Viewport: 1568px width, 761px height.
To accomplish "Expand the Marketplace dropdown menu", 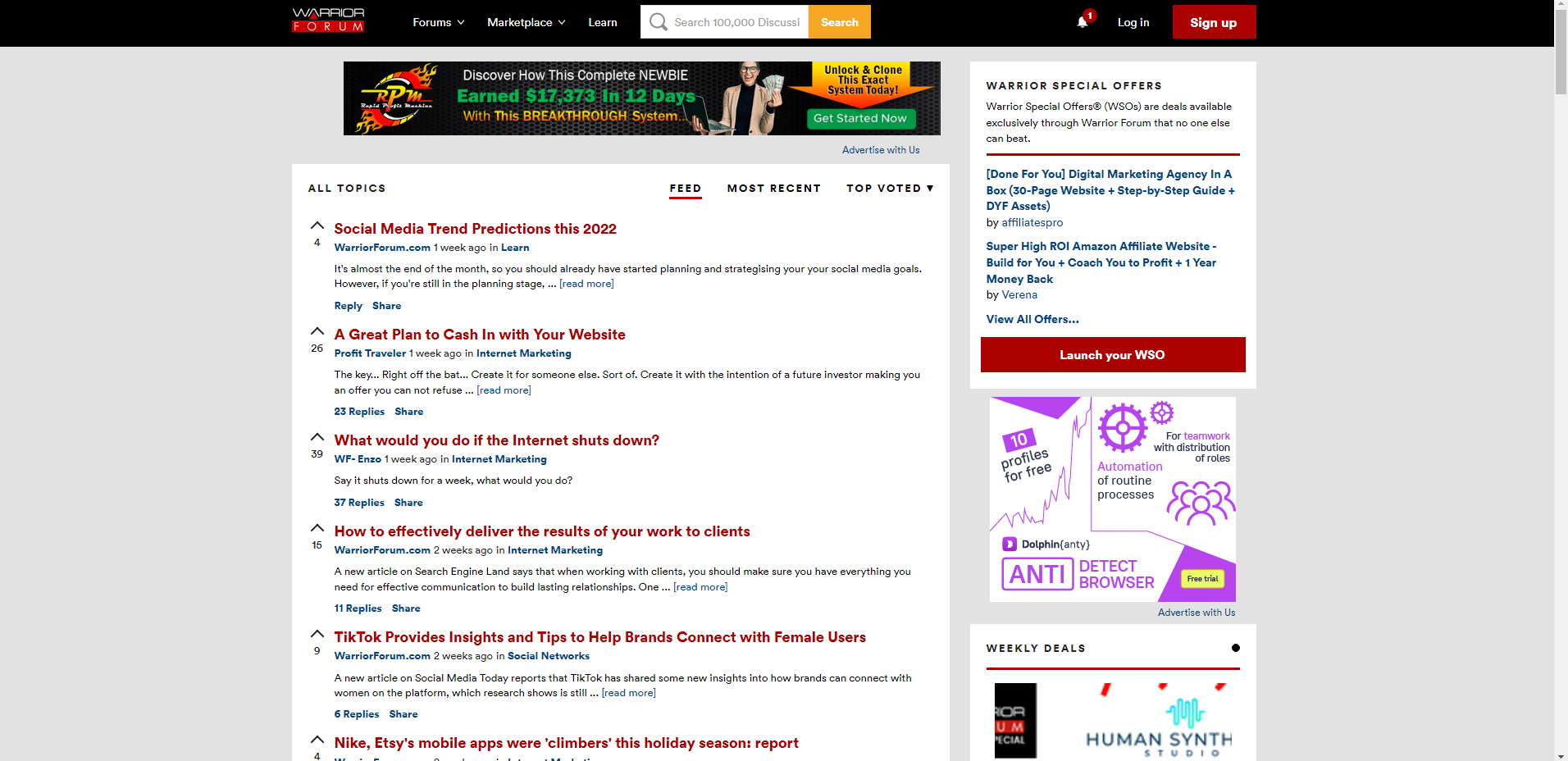I will point(526,22).
